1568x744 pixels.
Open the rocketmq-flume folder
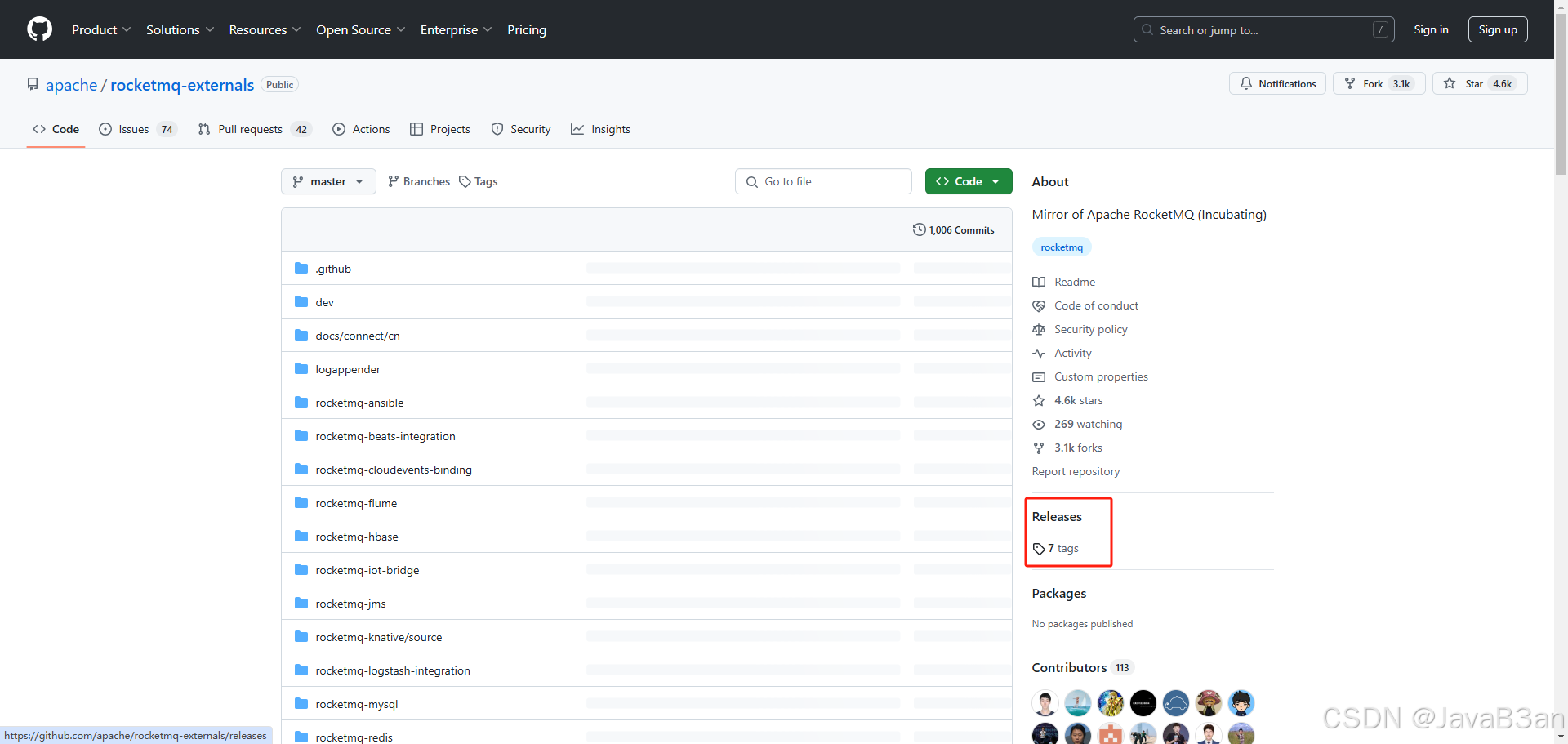[356, 503]
